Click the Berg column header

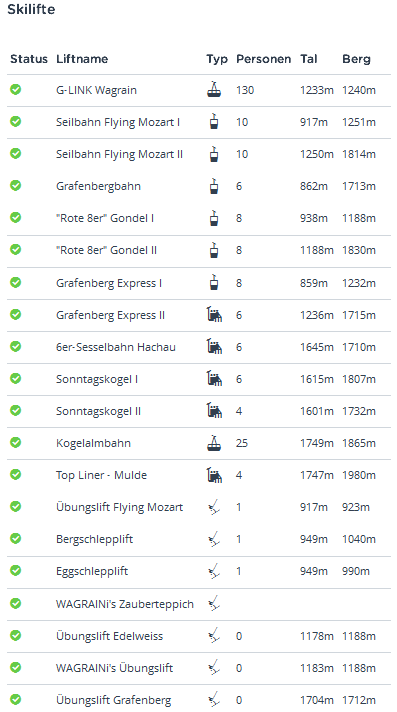(356, 59)
